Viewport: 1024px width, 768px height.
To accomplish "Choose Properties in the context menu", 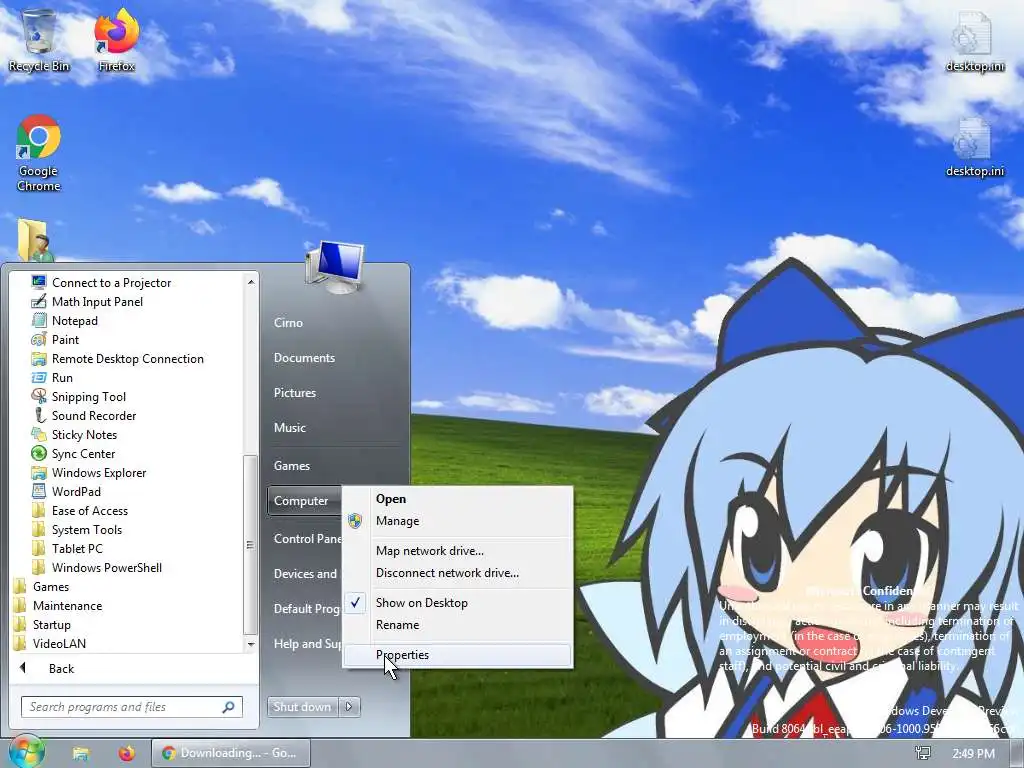I will click(458, 654).
